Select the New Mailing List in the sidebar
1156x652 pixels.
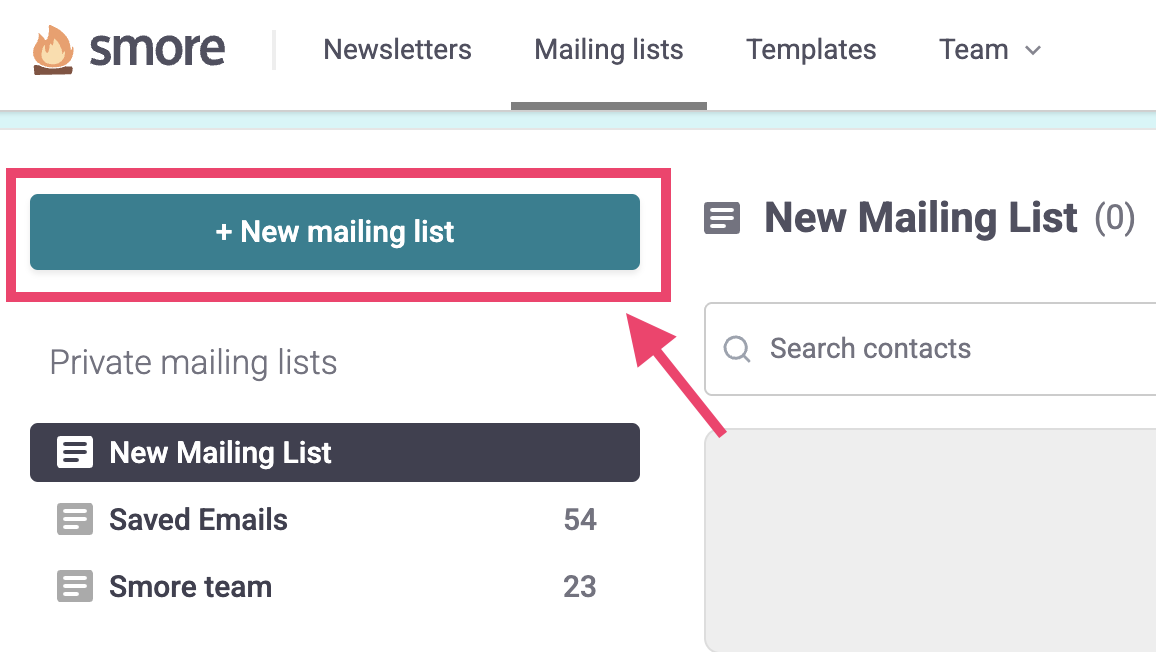point(220,452)
